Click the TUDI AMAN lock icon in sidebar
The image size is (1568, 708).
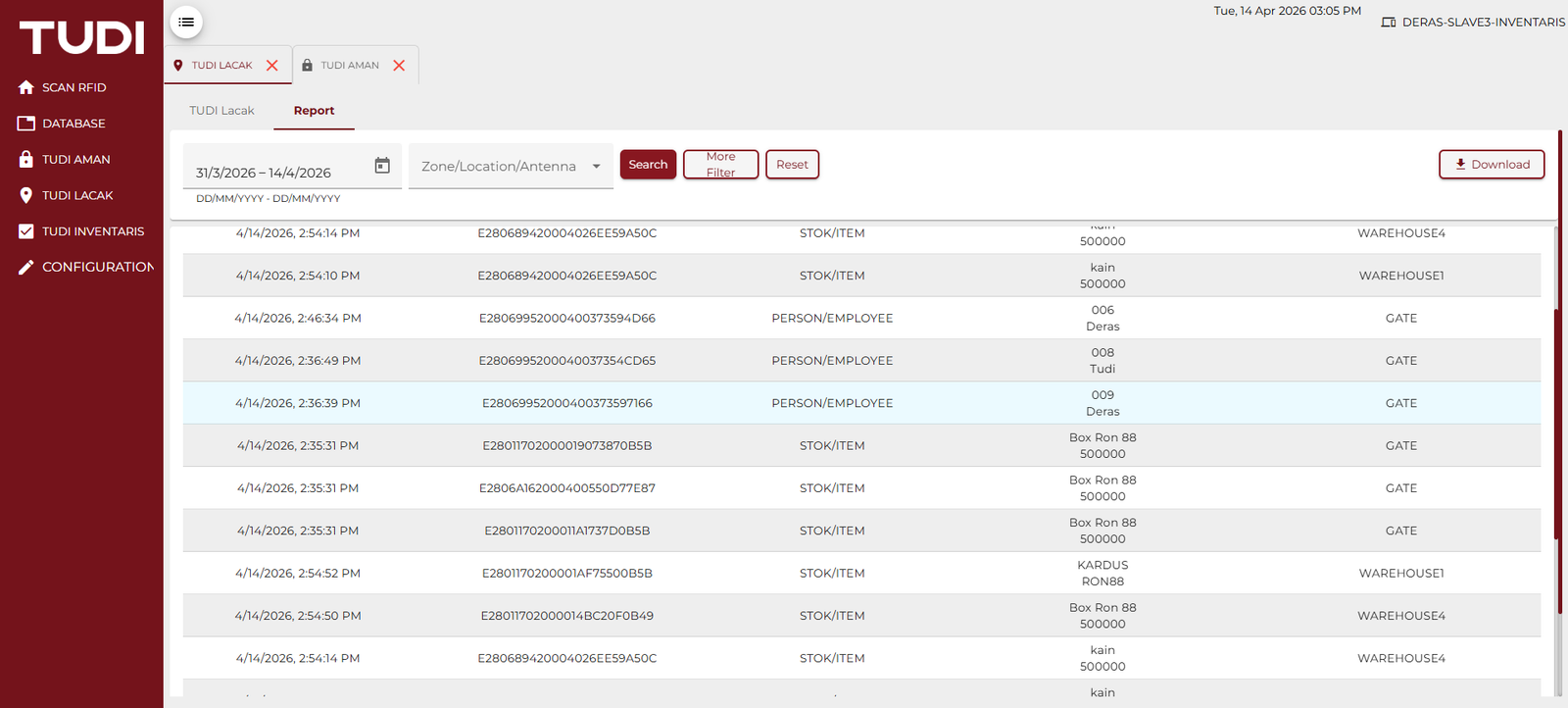pos(26,159)
